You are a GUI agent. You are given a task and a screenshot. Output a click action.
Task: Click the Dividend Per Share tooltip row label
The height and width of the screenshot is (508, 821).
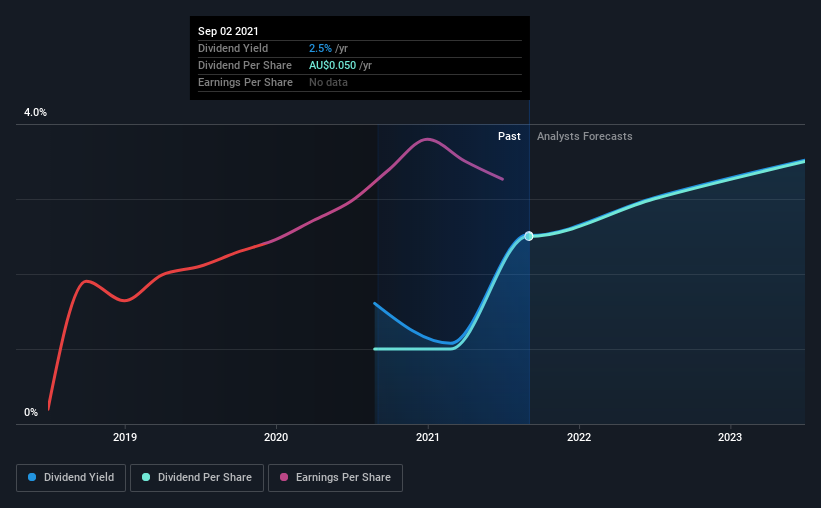tap(245, 65)
